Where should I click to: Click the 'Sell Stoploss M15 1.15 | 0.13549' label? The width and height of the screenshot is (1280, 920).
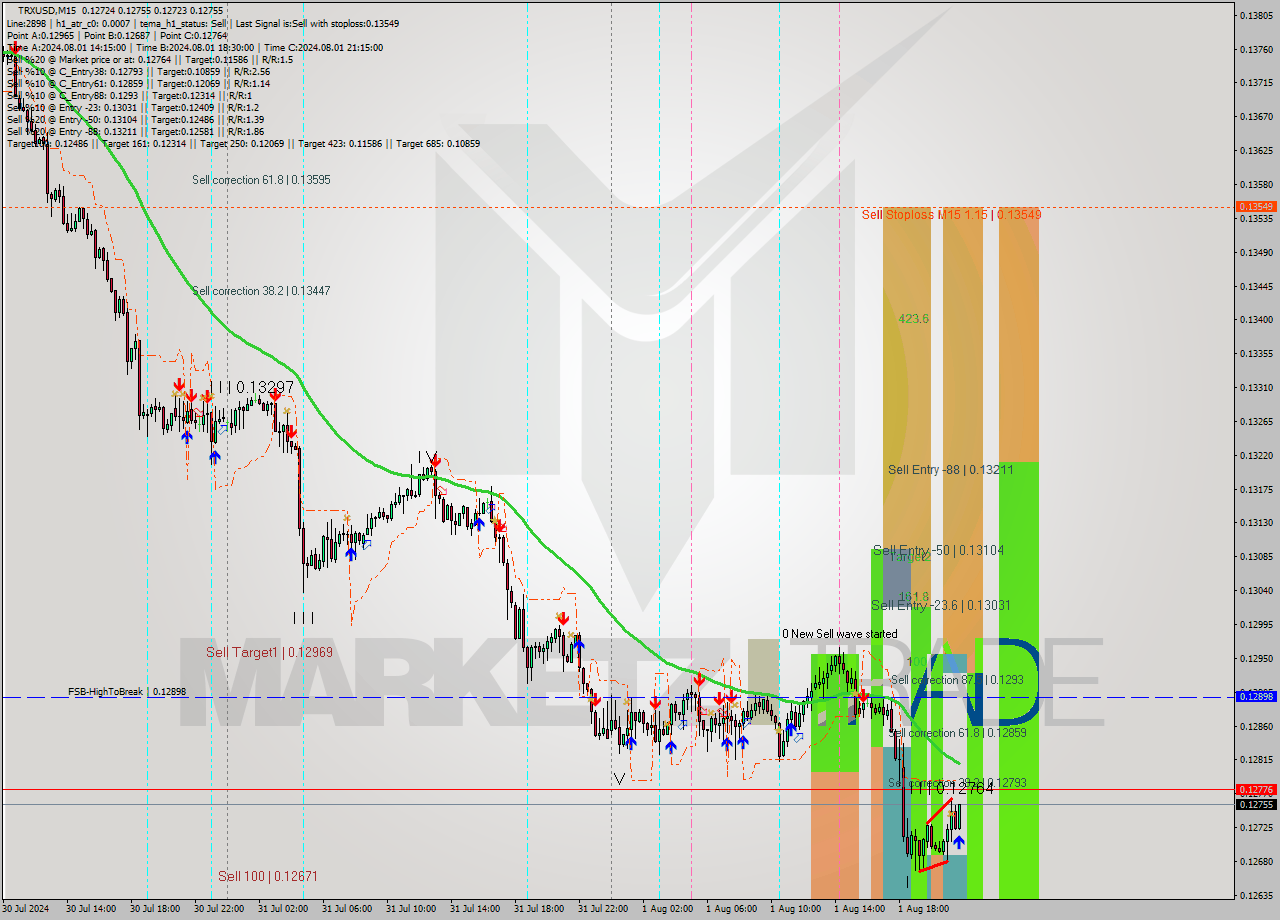tap(951, 214)
